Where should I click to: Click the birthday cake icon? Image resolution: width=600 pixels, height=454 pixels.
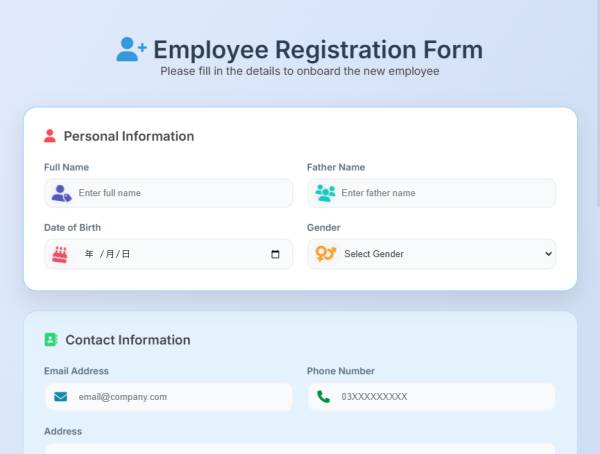(x=60, y=254)
